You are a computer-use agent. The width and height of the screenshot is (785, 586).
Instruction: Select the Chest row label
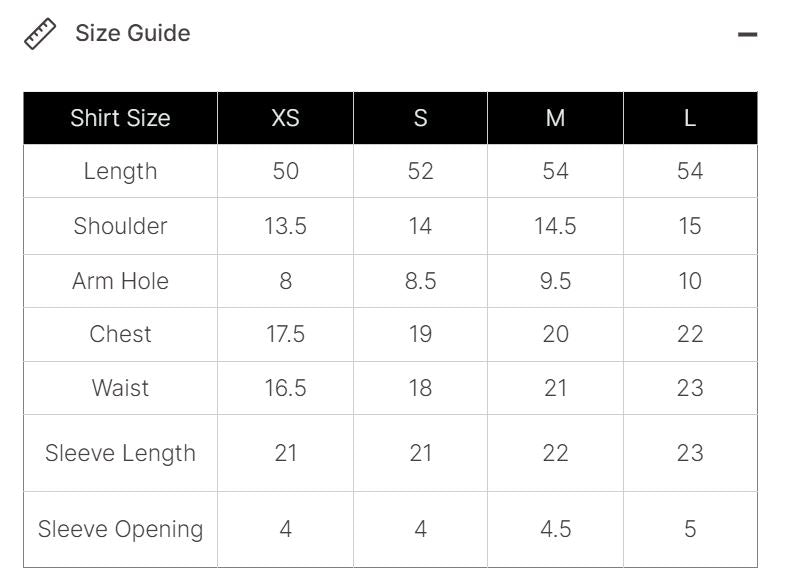(120, 334)
